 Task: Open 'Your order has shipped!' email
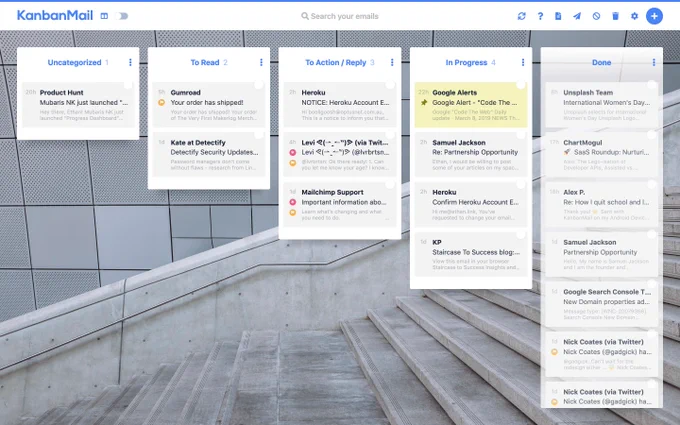(x=209, y=105)
